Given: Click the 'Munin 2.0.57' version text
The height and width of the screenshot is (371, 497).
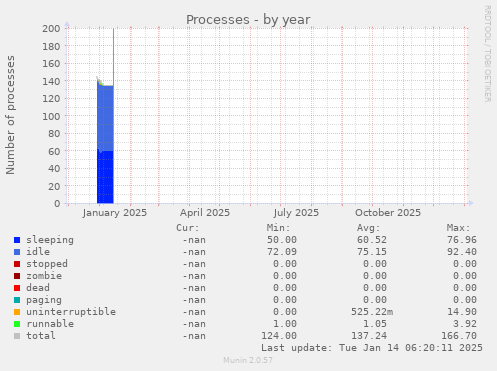Looking at the screenshot, I should [248, 360].
